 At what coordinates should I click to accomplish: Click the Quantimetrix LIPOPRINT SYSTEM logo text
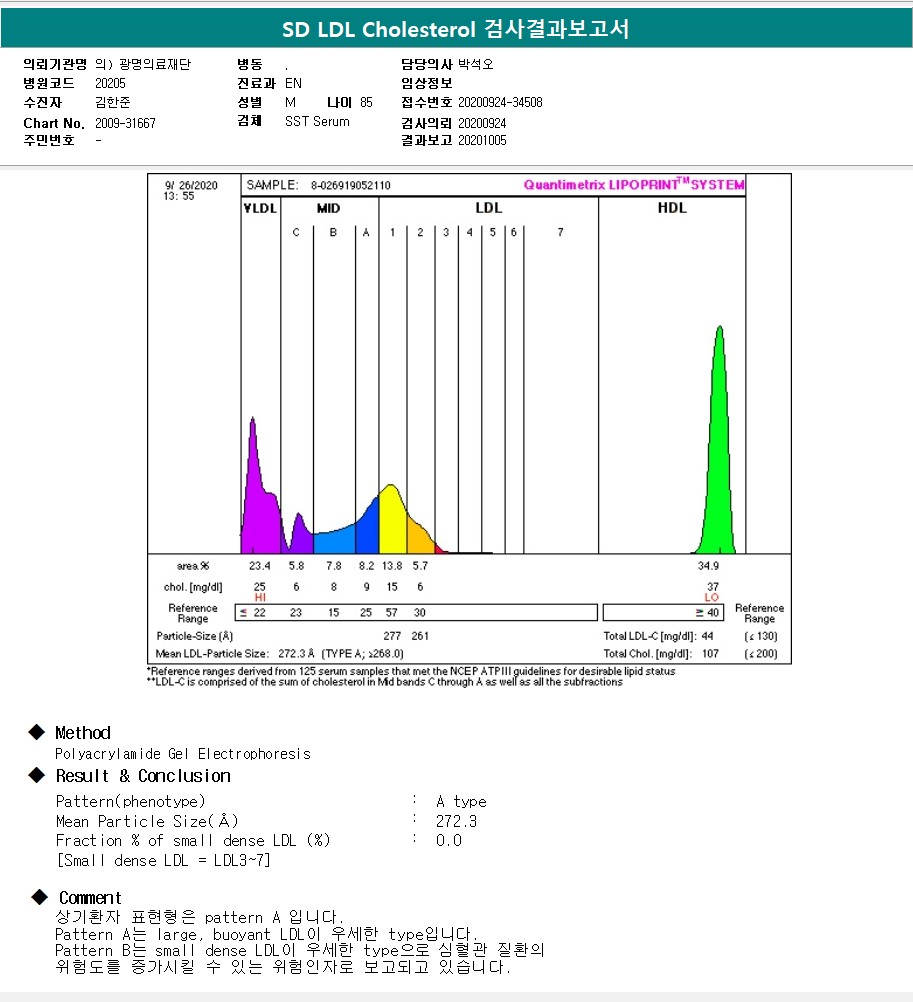pos(634,185)
